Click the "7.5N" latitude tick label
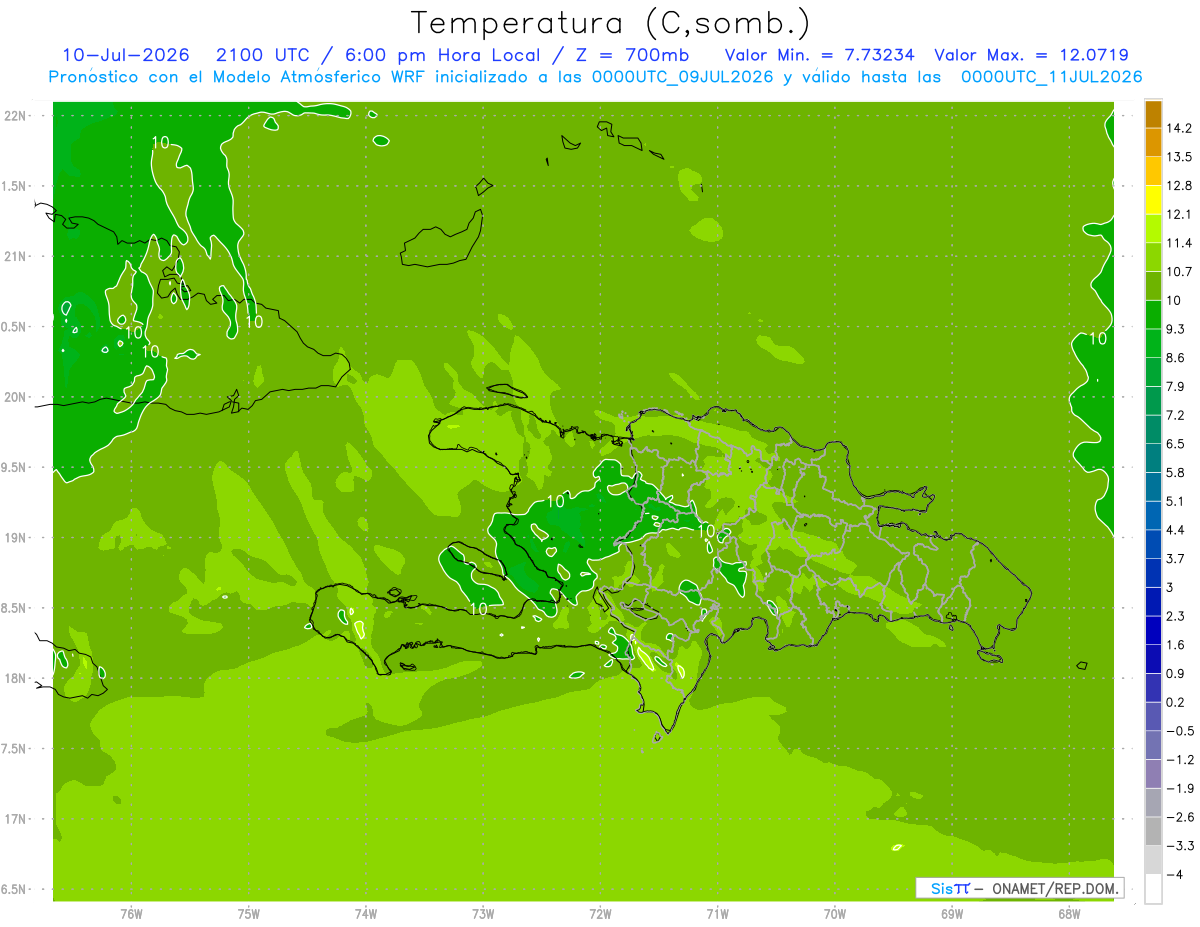 coord(15,749)
